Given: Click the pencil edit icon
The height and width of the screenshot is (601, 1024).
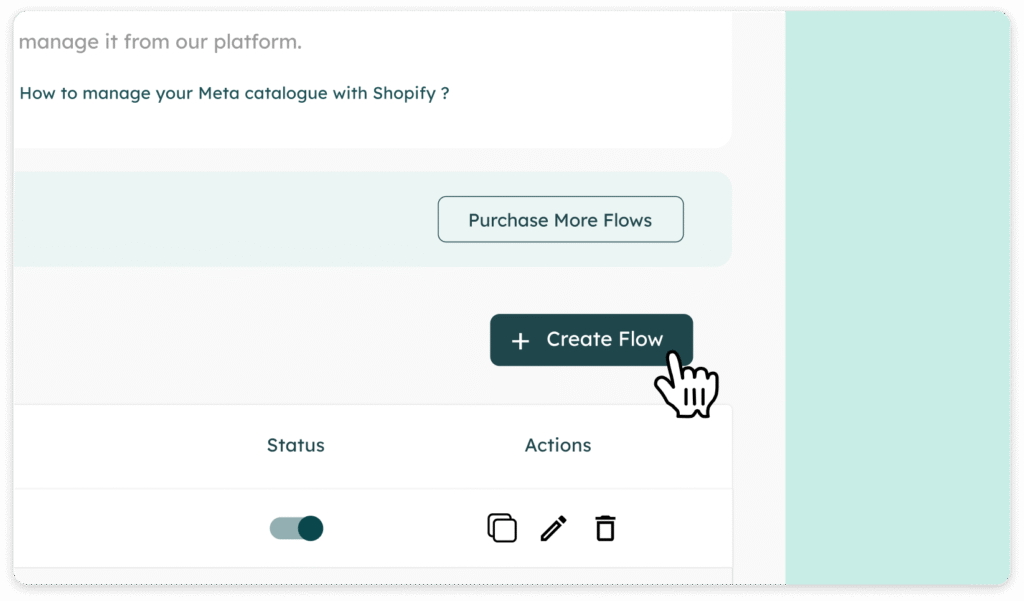Looking at the screenshot, I should pos(553,528).
